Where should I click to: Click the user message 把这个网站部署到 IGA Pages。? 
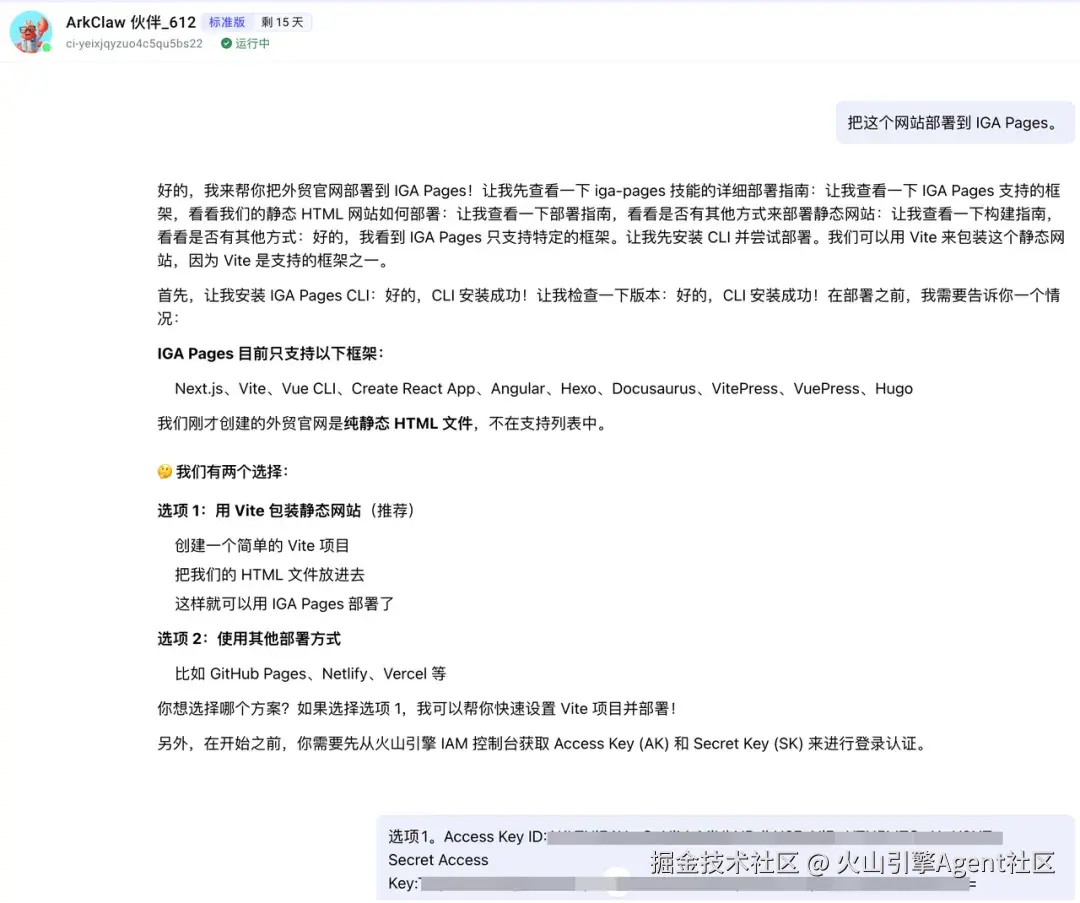point(955,123)
